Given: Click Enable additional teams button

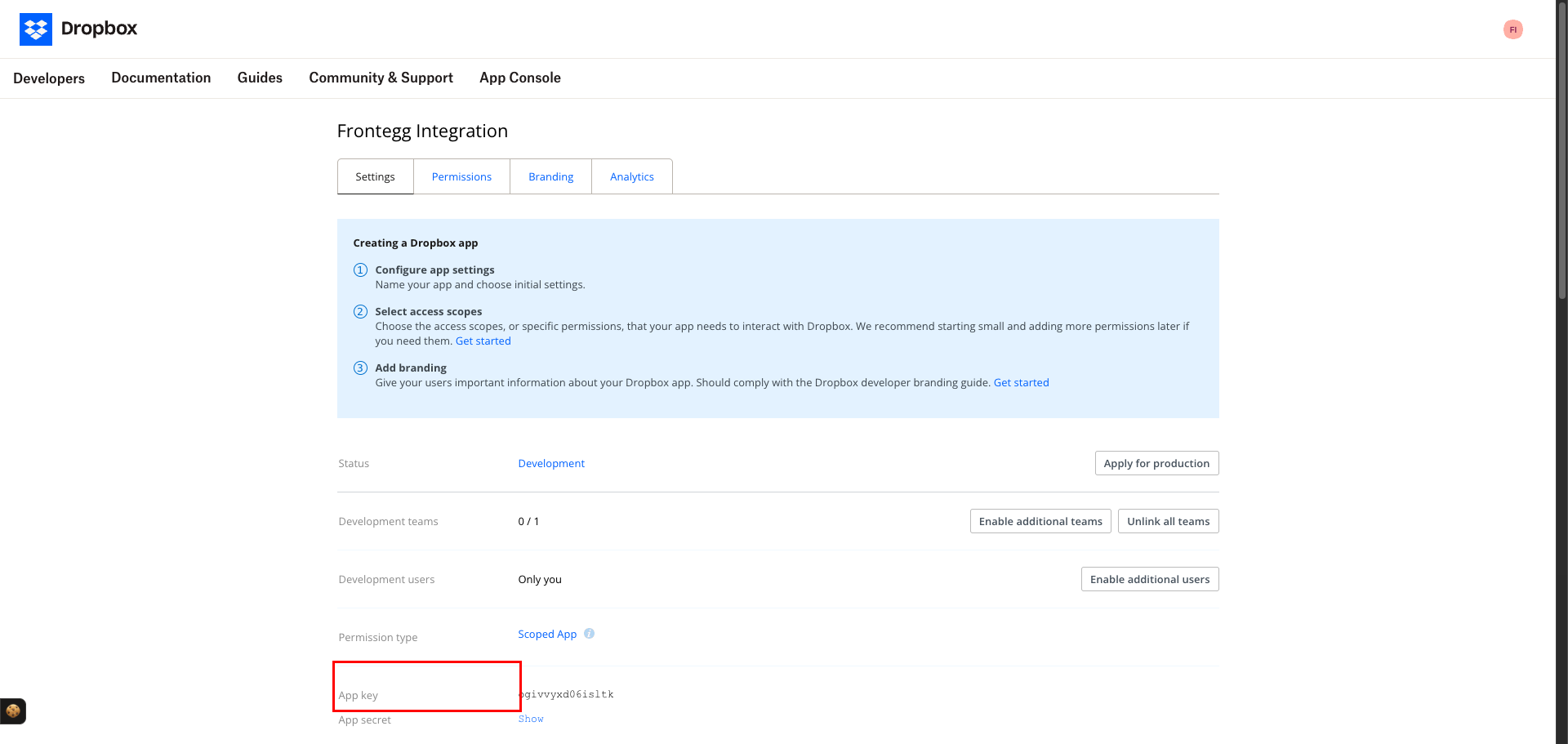Looking at the screenshot, I should (x=1040, y=521).
